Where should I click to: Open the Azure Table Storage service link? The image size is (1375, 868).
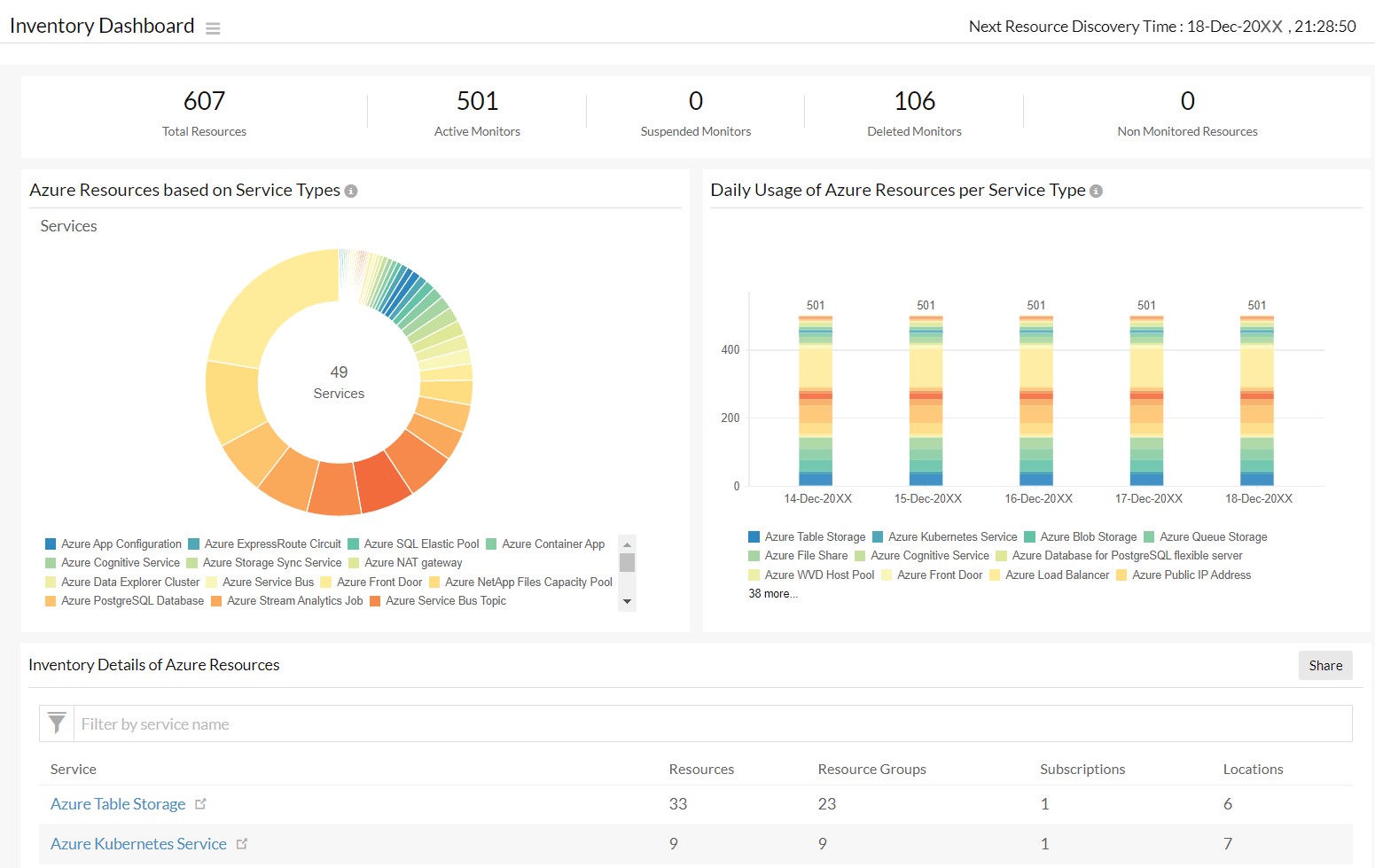118,804
